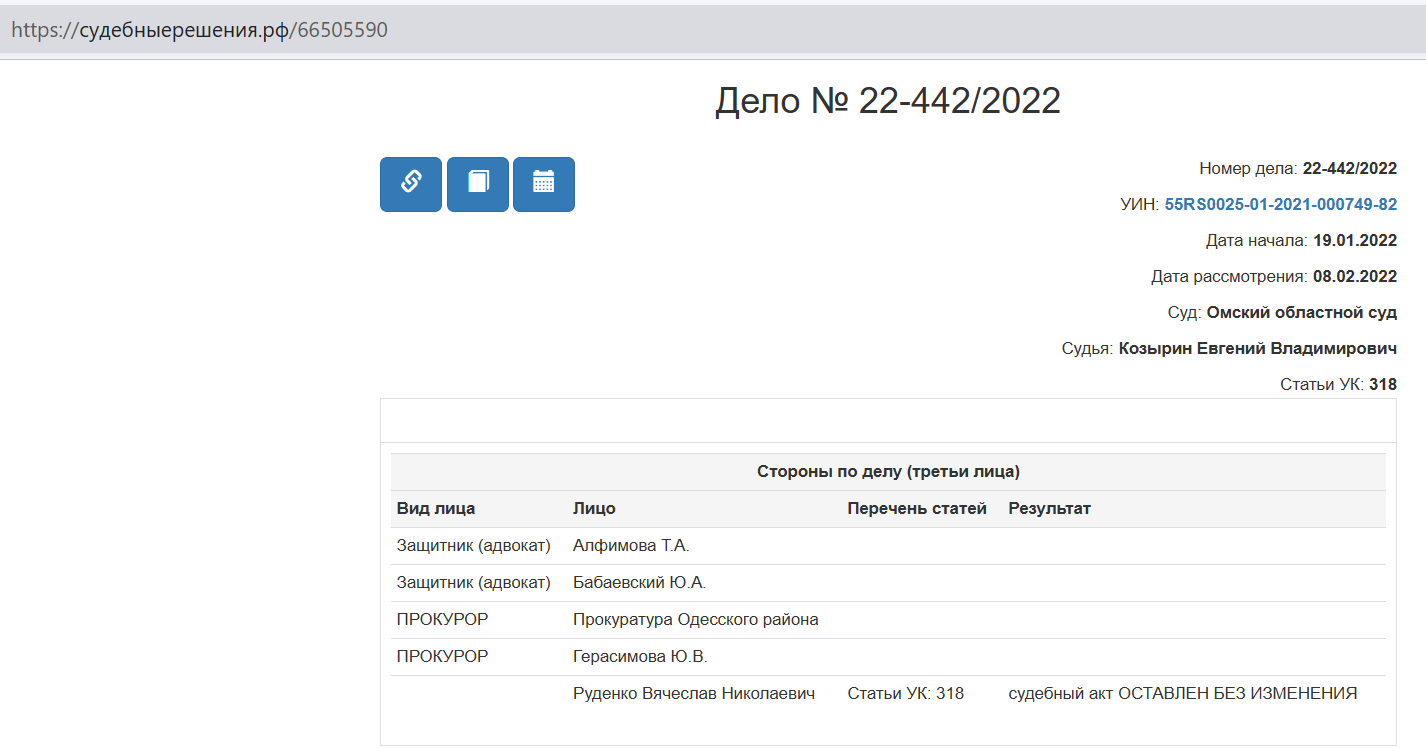The image size is (1426, 748).
Task: Click the Перечень статей column header
Action: (x=917, y=509)
